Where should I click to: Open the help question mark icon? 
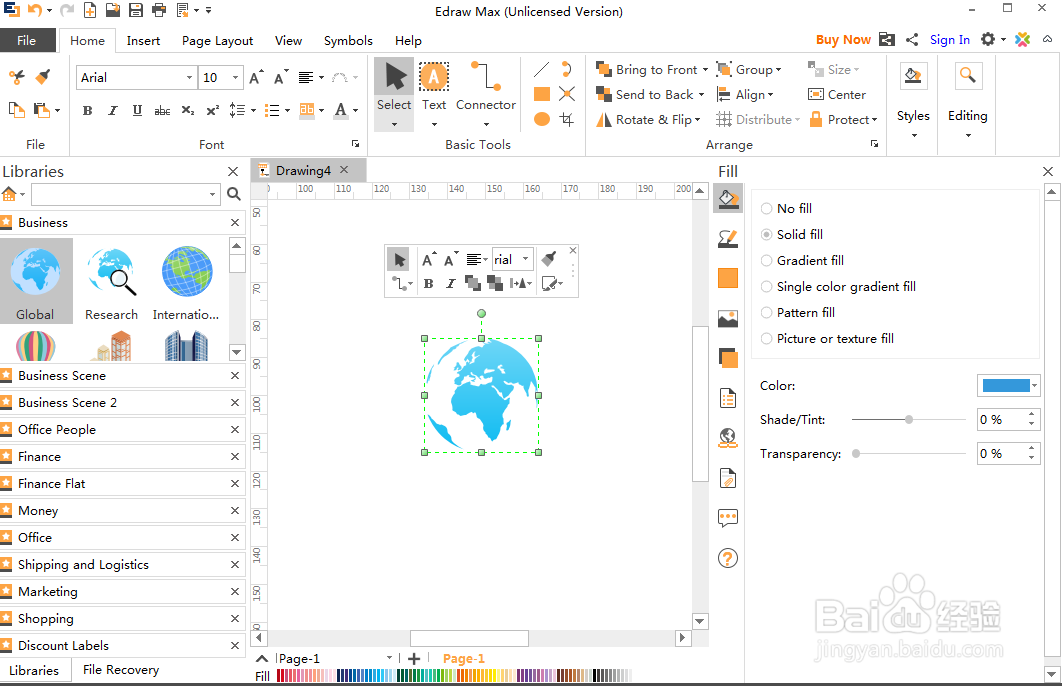tap(728, 558)
